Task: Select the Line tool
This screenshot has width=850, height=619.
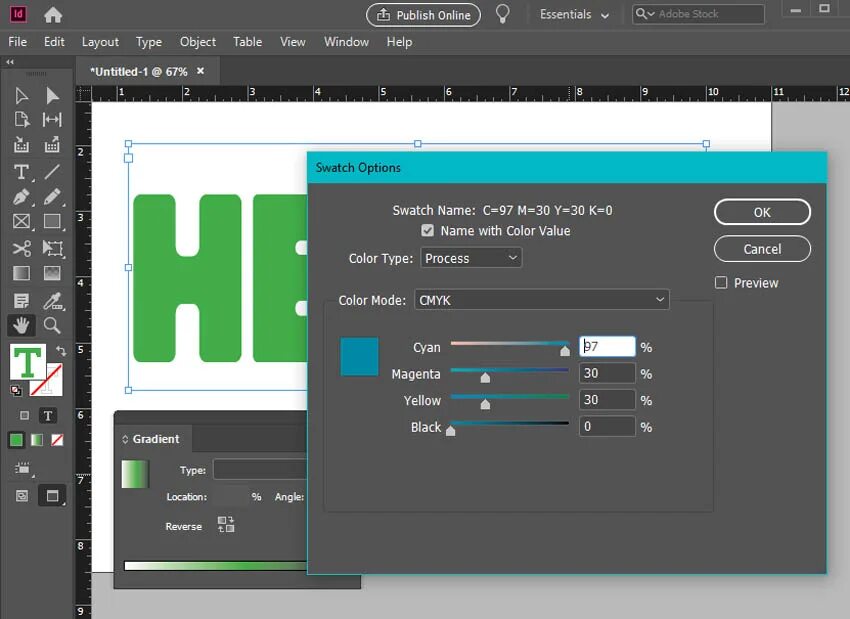Action: point(52,171)
